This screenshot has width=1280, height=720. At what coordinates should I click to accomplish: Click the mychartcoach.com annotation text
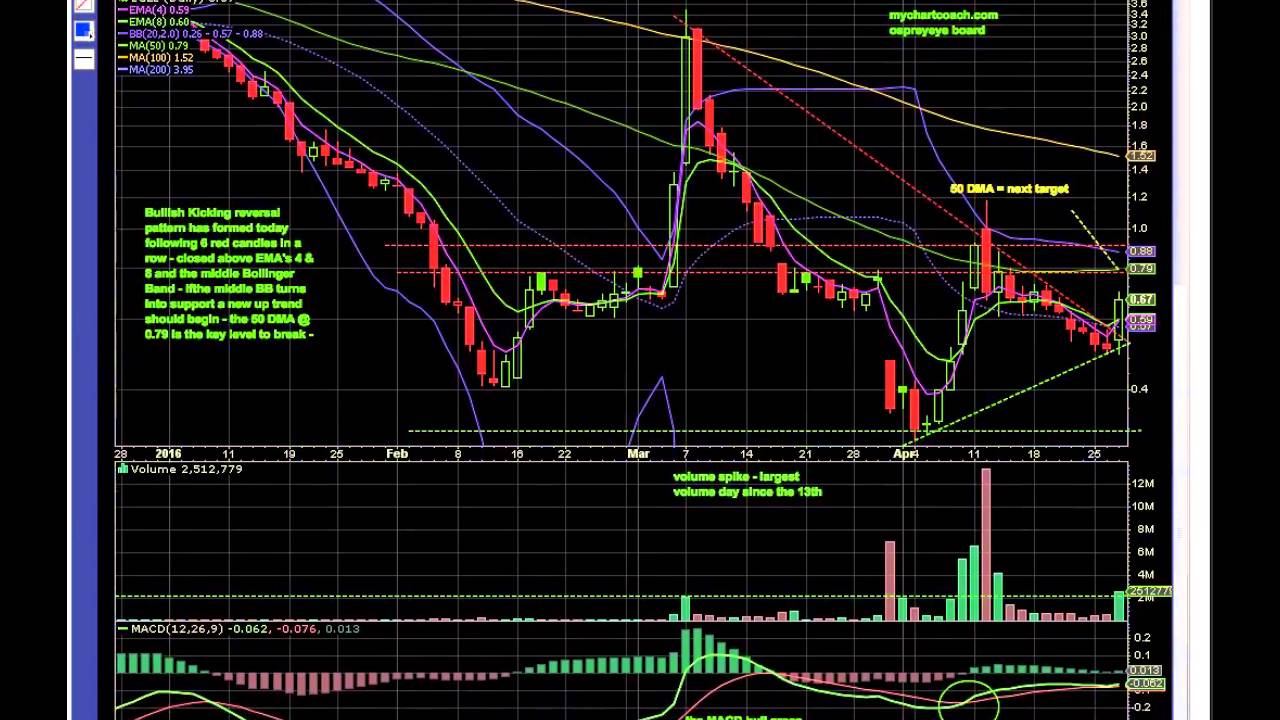click(943, 15)
